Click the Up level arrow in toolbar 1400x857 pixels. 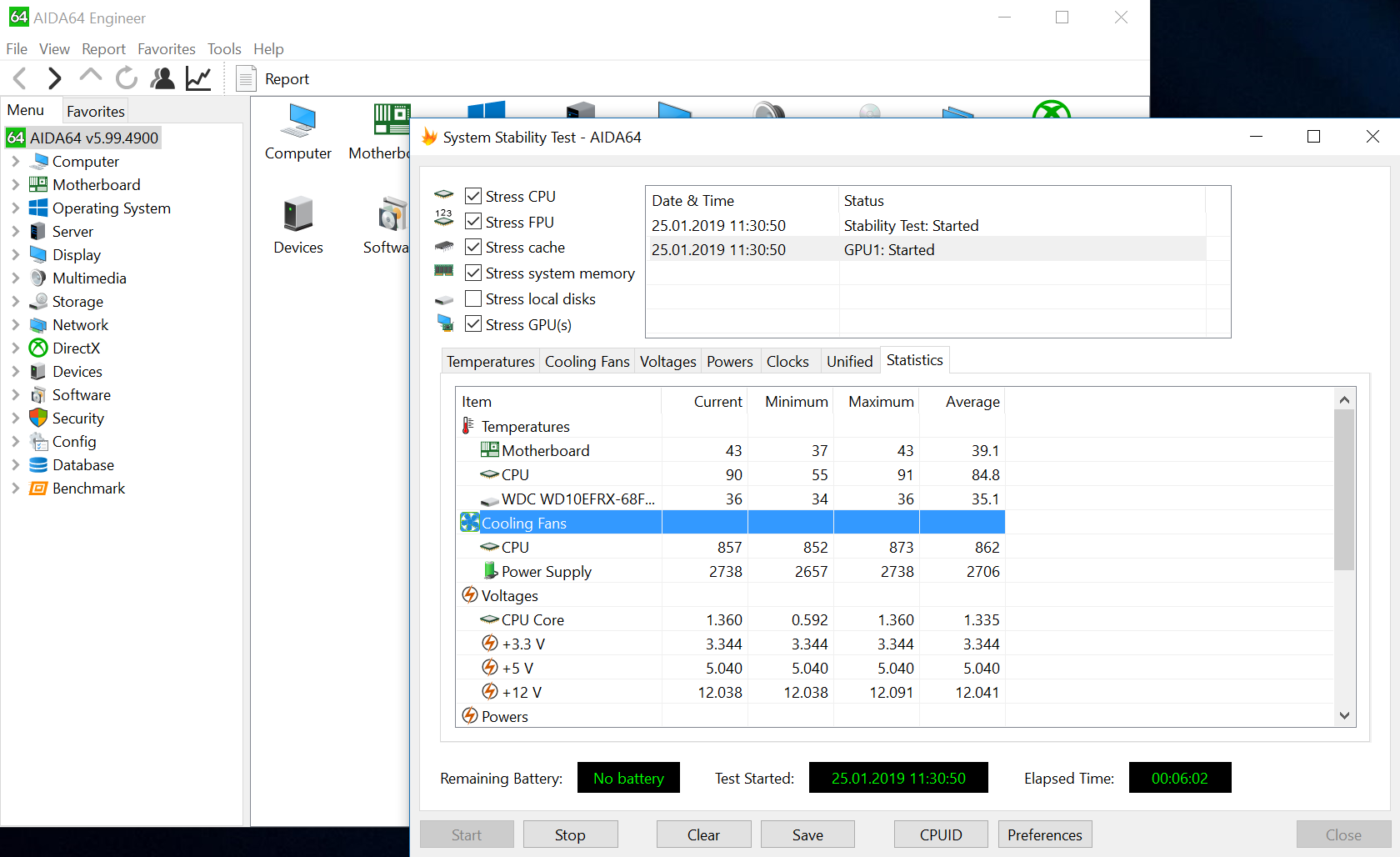[91, 77]
